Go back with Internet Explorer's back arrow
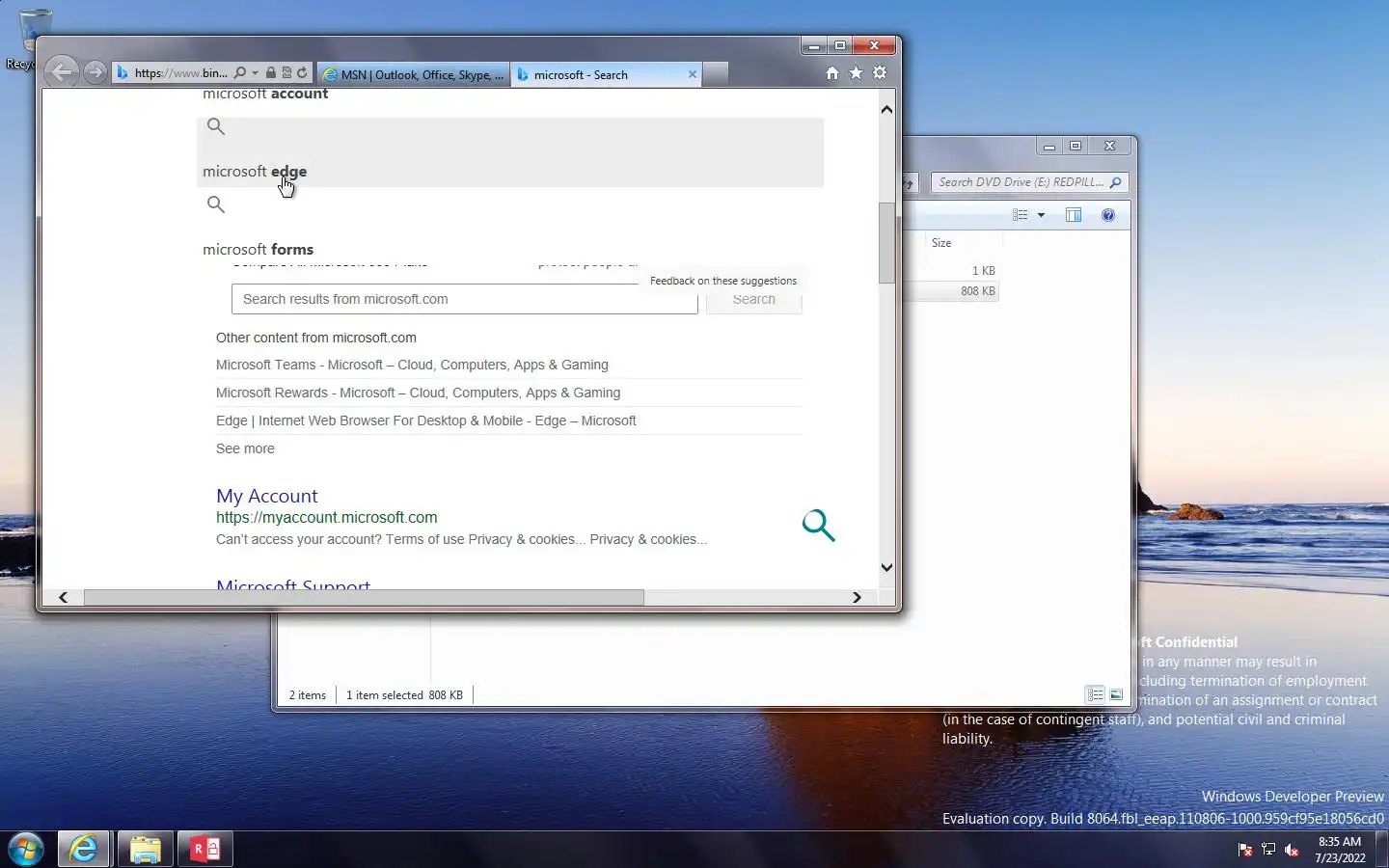The height and width of the screenshot is (868, 1389). [61, 72]
